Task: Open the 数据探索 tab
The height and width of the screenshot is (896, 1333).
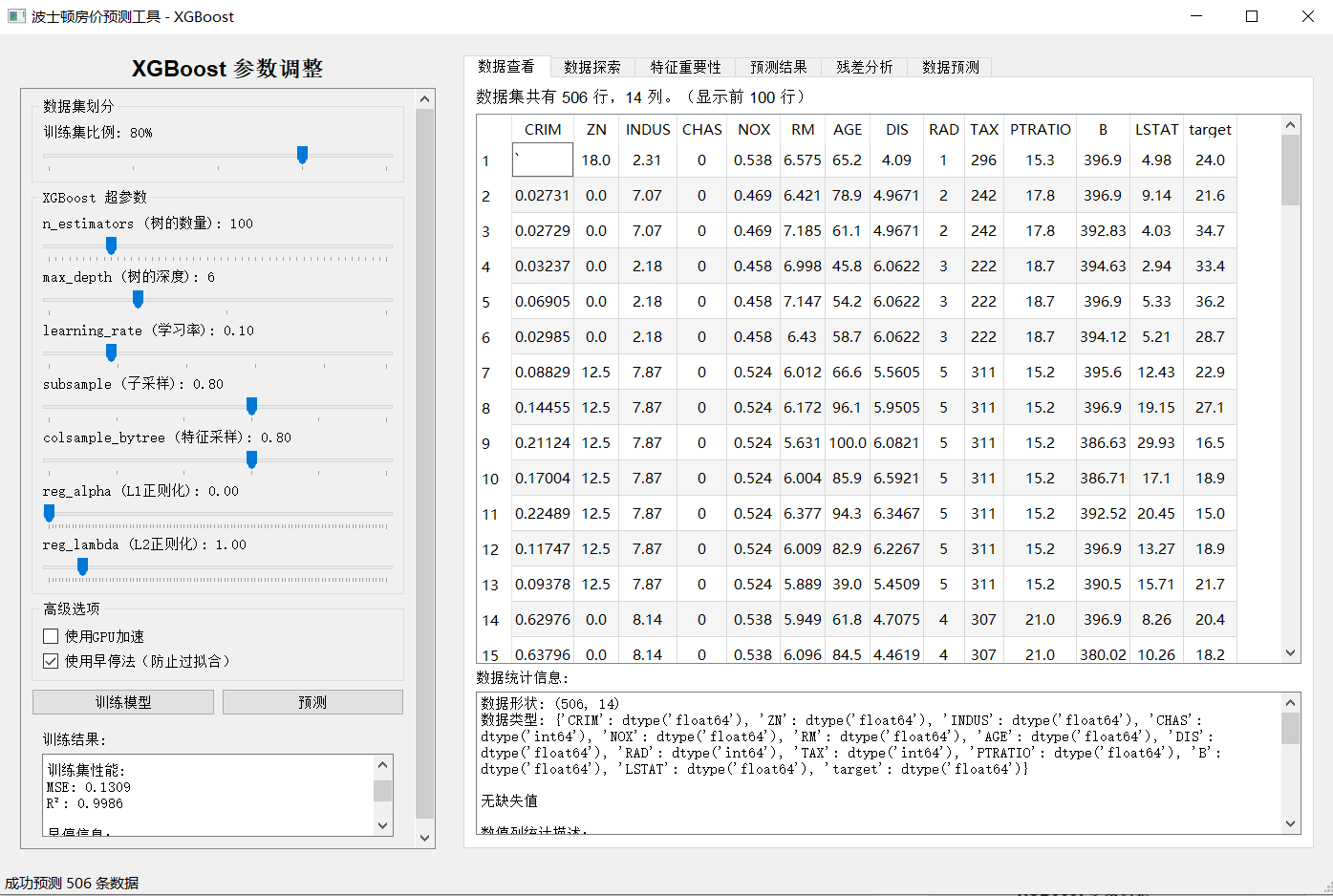Action: pyautogui.click(x=592, y=67)
